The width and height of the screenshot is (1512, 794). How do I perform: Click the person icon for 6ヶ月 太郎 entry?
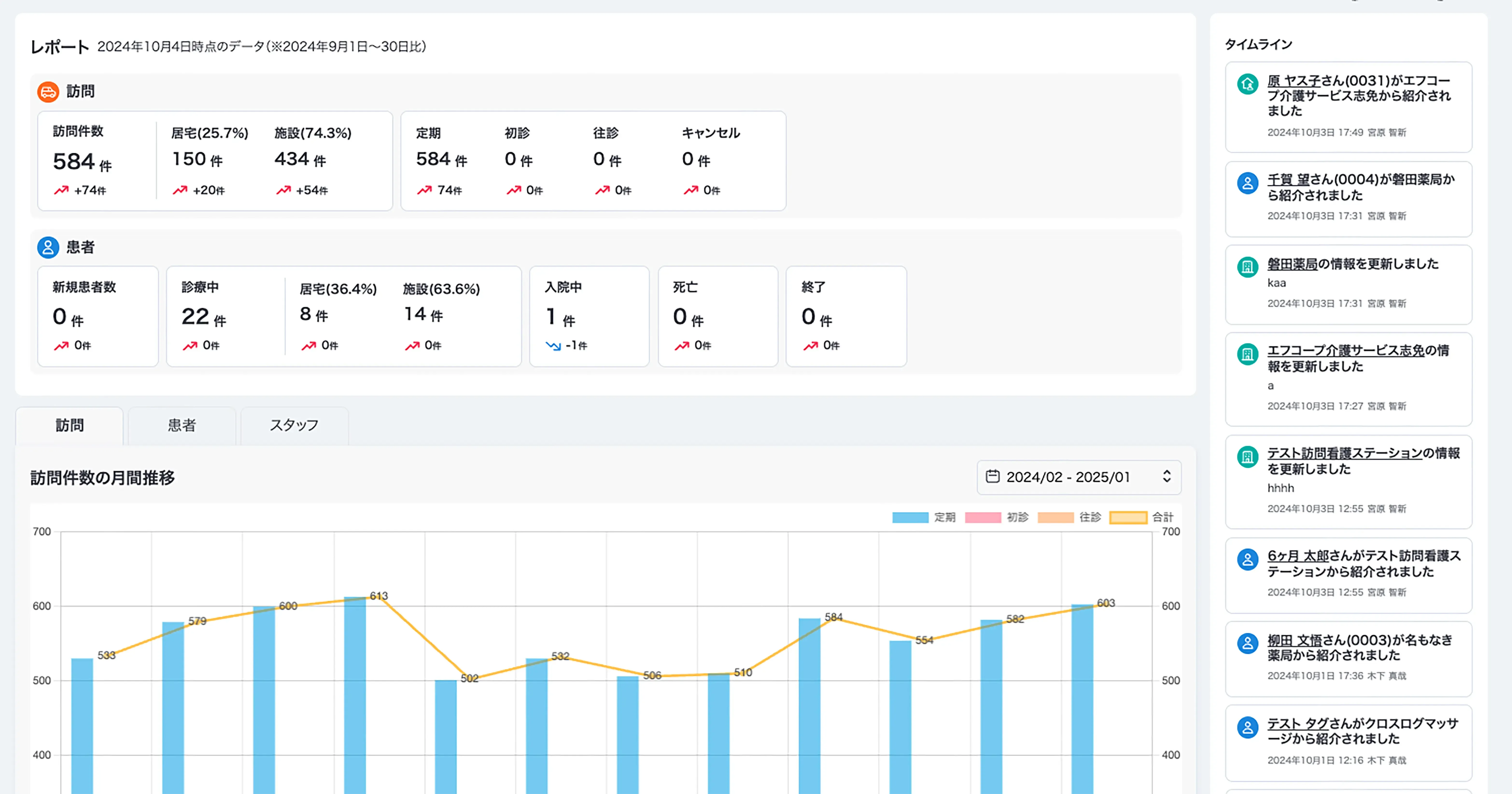point(1247,559)
